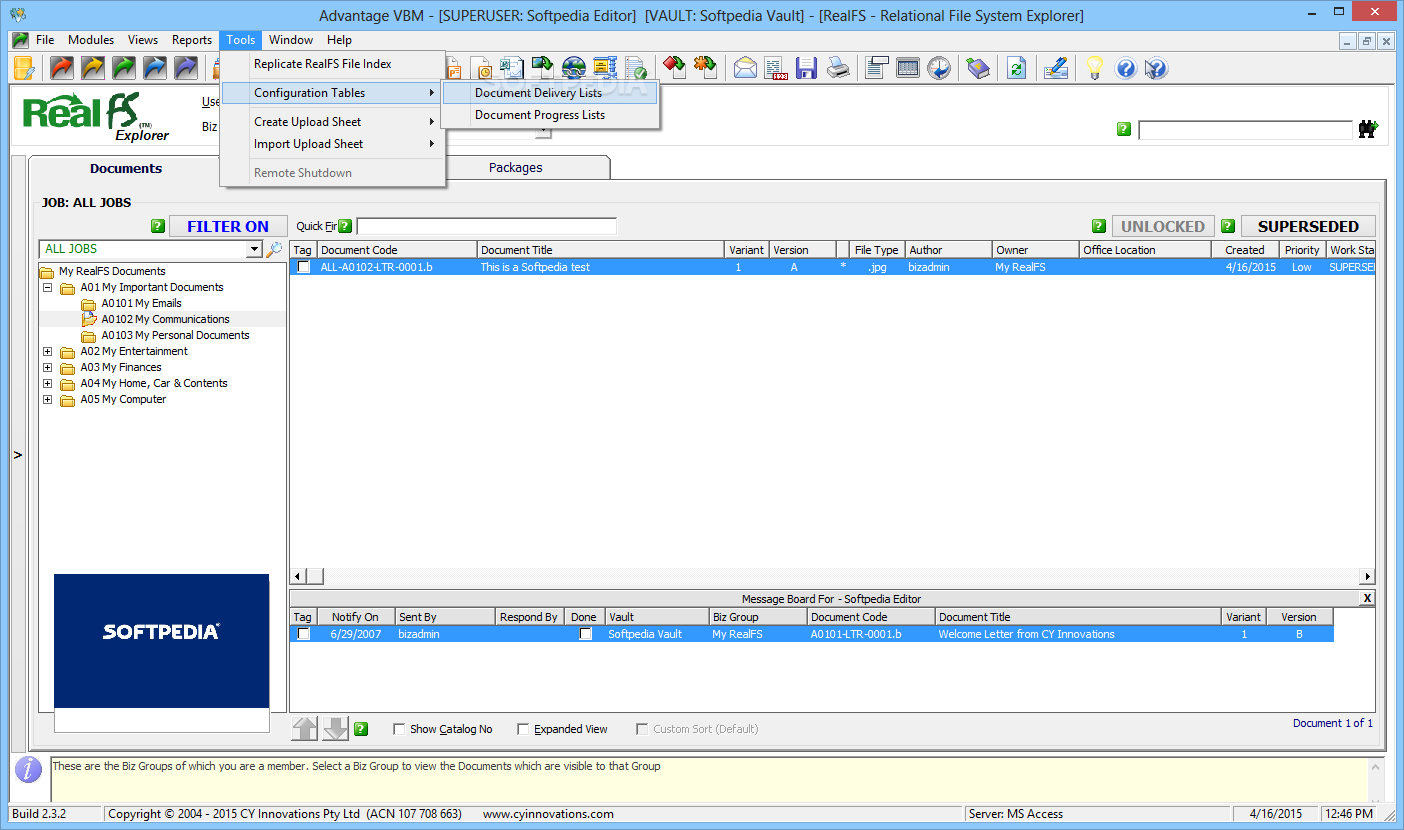Click the printer icon
Screen dimensions: 1404x830
coord(838,68)
